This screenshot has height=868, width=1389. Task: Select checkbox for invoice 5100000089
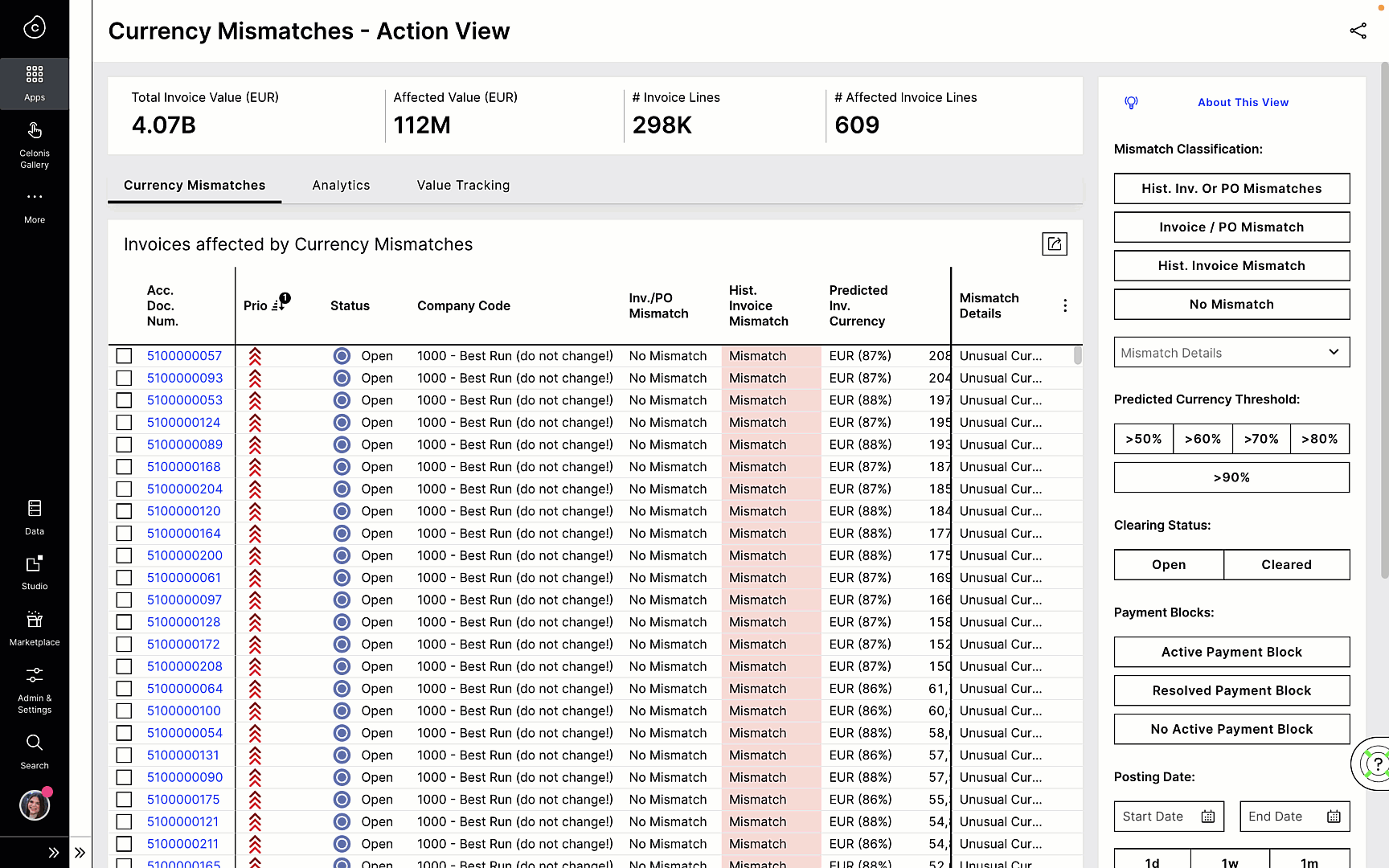(124, 444)
